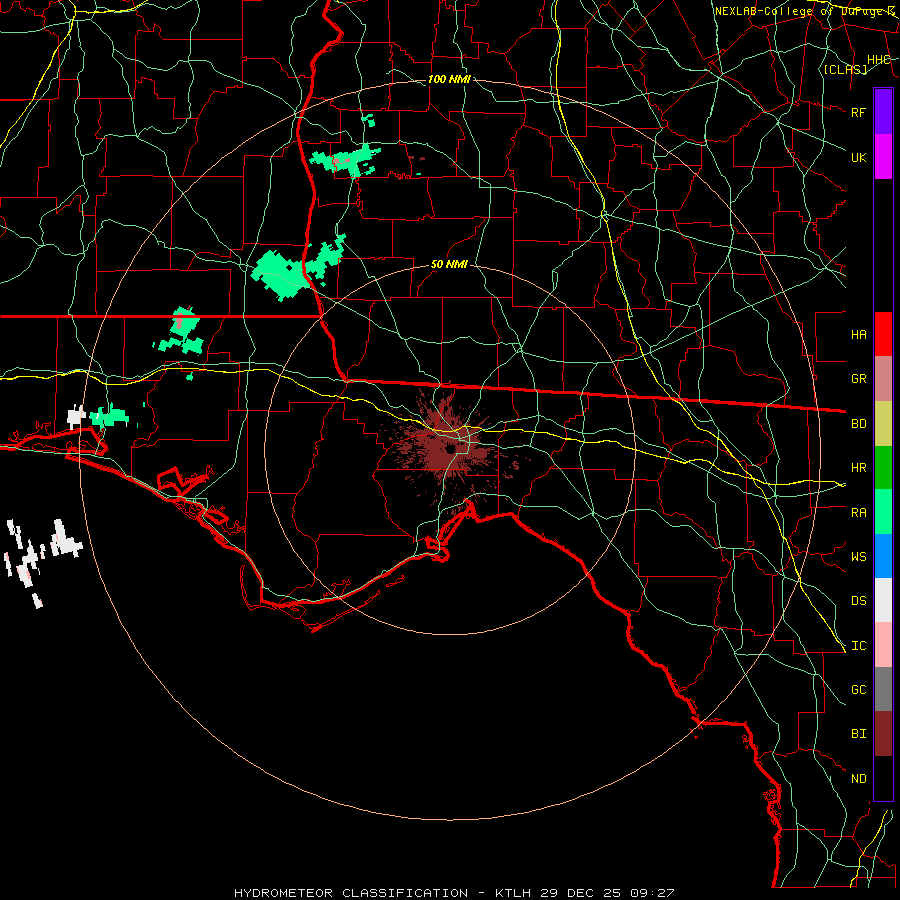The height and width of the screenshot is (900, 900).
Task: Click the ND legend label
Action: pos(858,779)
